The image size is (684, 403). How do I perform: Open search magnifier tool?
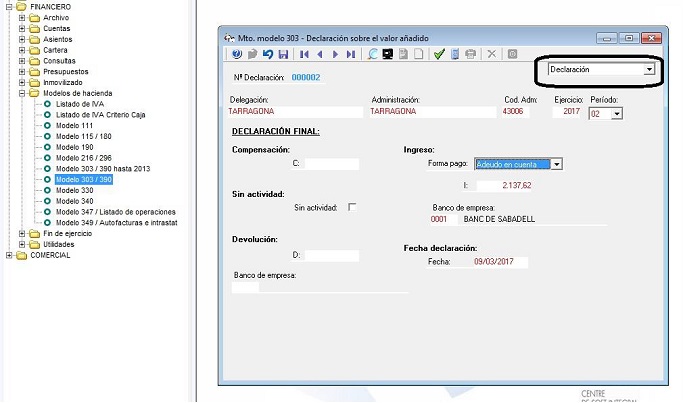click(372, 54)
